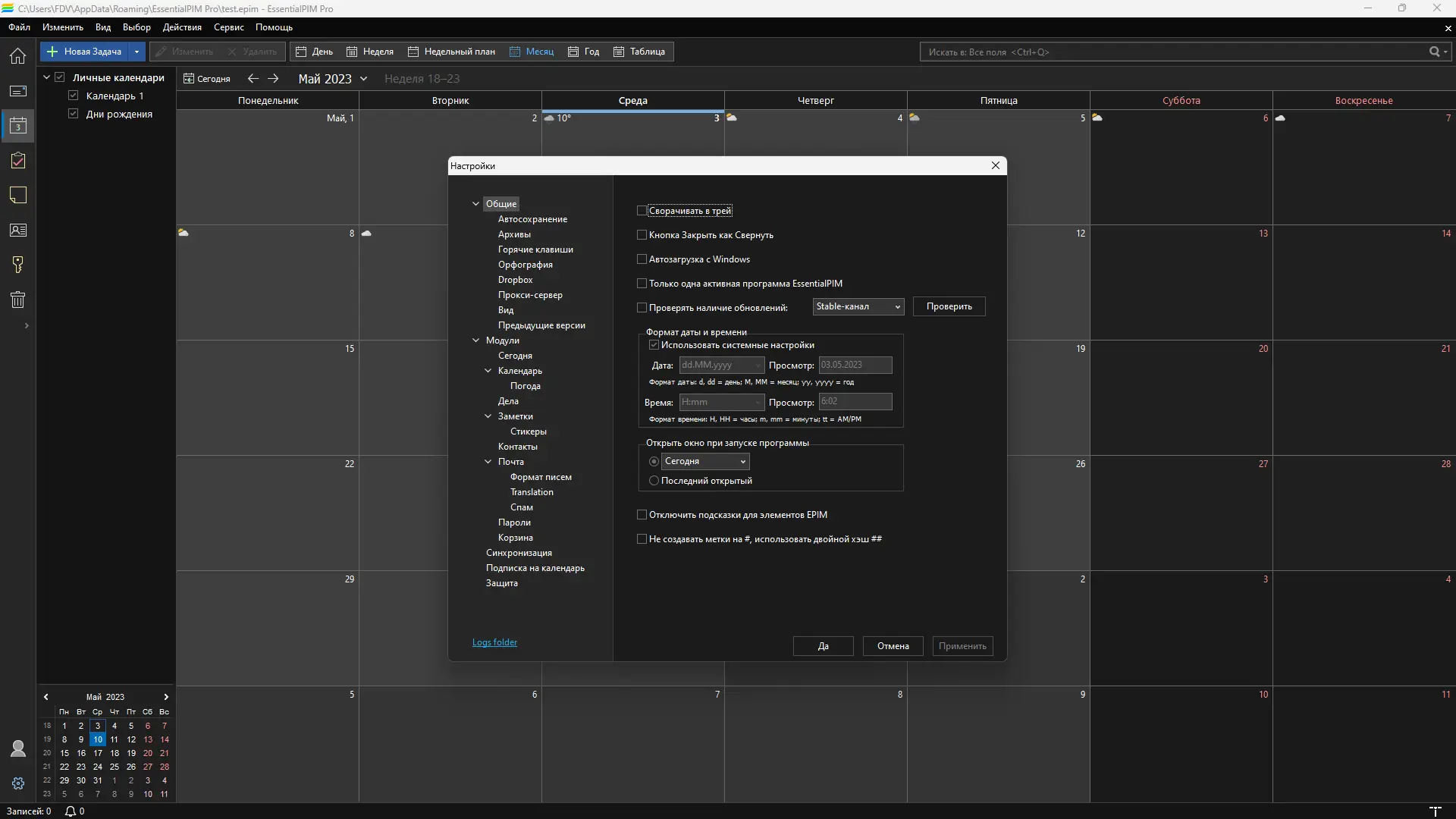Switch to 'Неделя' calendar view
Viewport: 1456px width, 819px height.
click(x=370, y=52)
